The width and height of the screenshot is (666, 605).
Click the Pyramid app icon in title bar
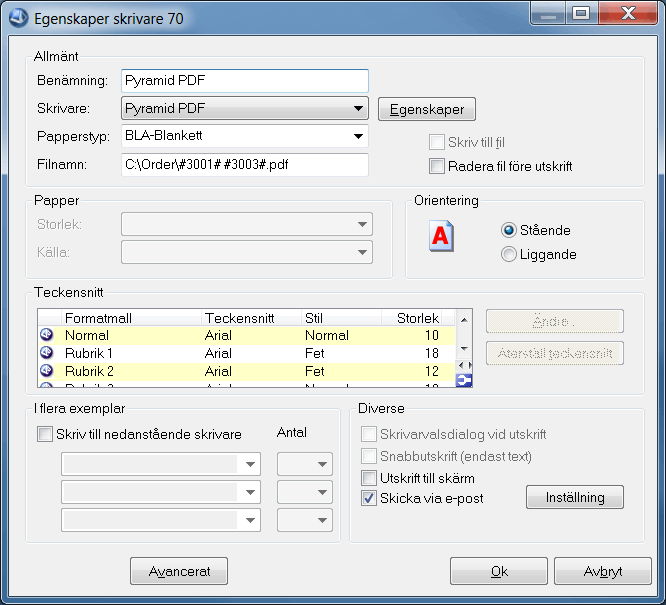tap(18, 18)
